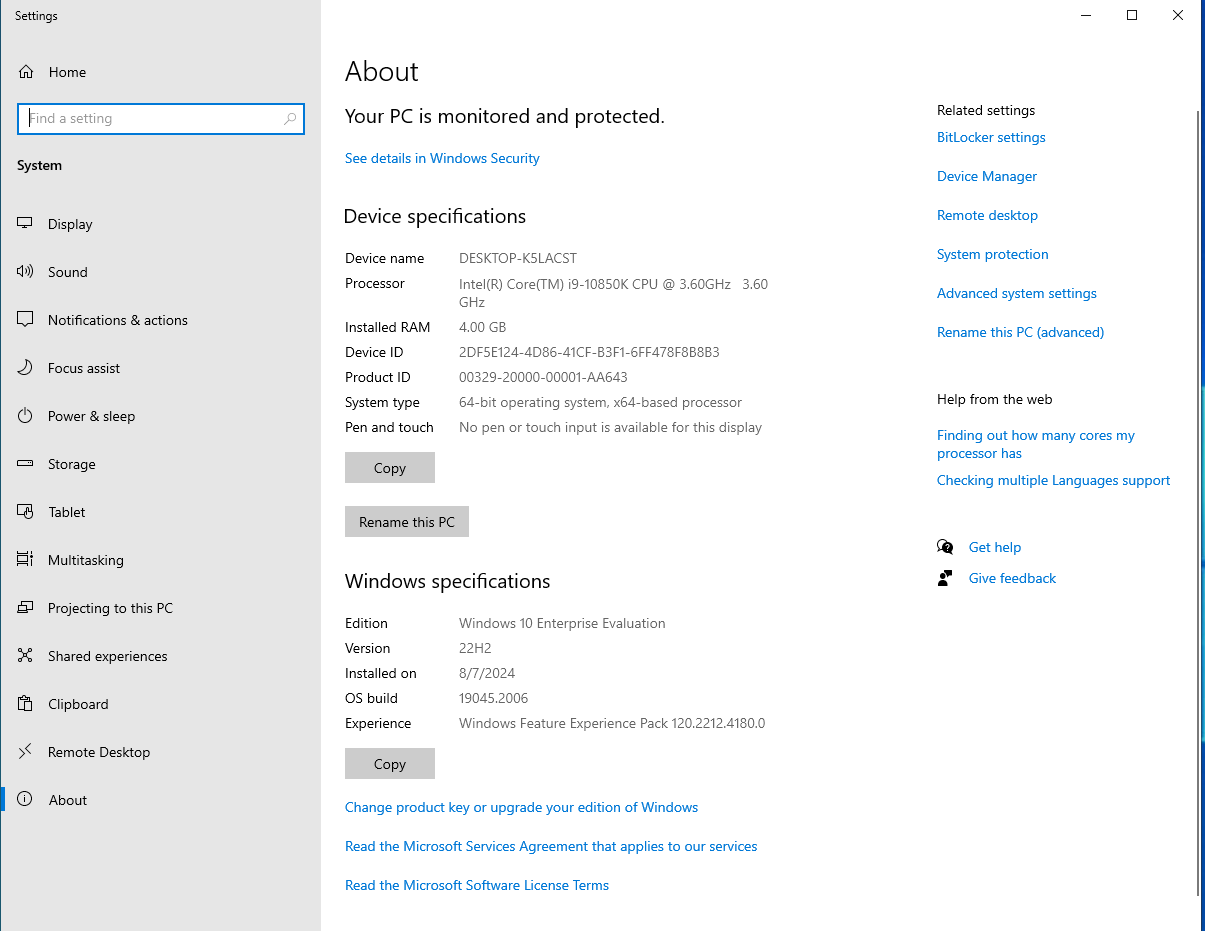The image size is (1205, 931).
Task: Open Advanced system settings
Action: [x=1017, y=293]
